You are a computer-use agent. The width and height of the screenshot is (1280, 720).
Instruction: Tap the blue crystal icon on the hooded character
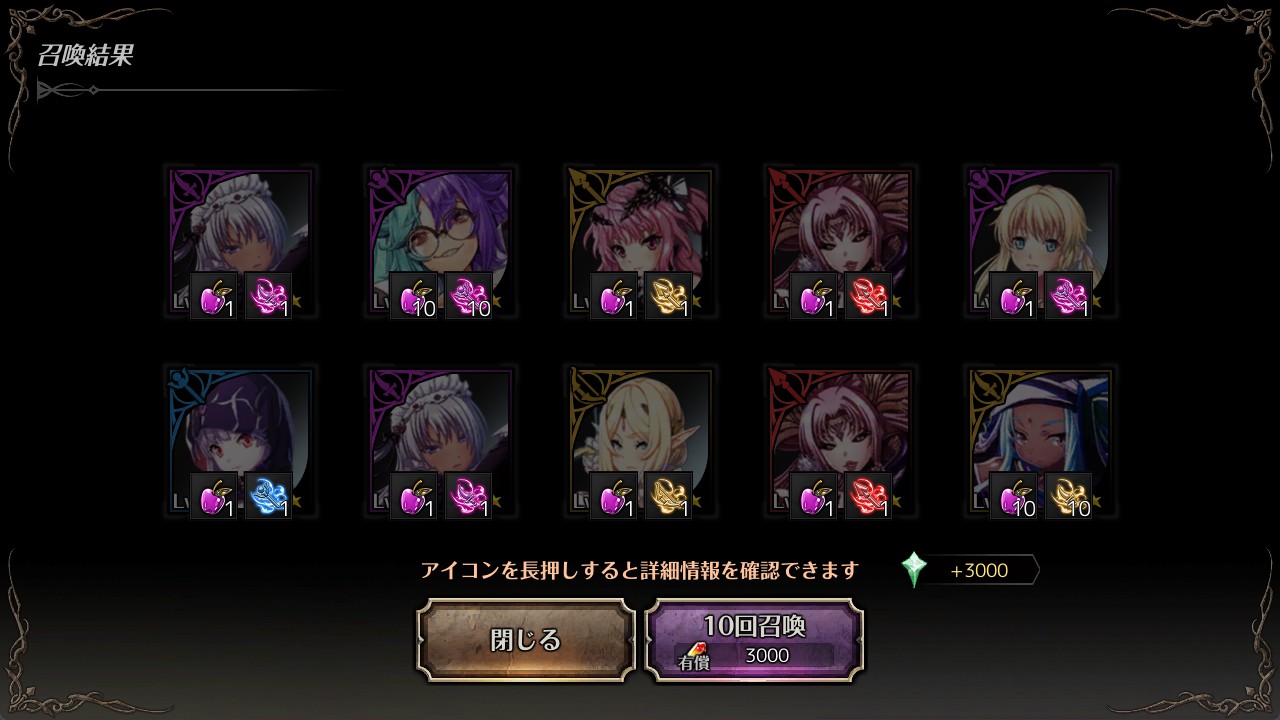tap(268, 496)
